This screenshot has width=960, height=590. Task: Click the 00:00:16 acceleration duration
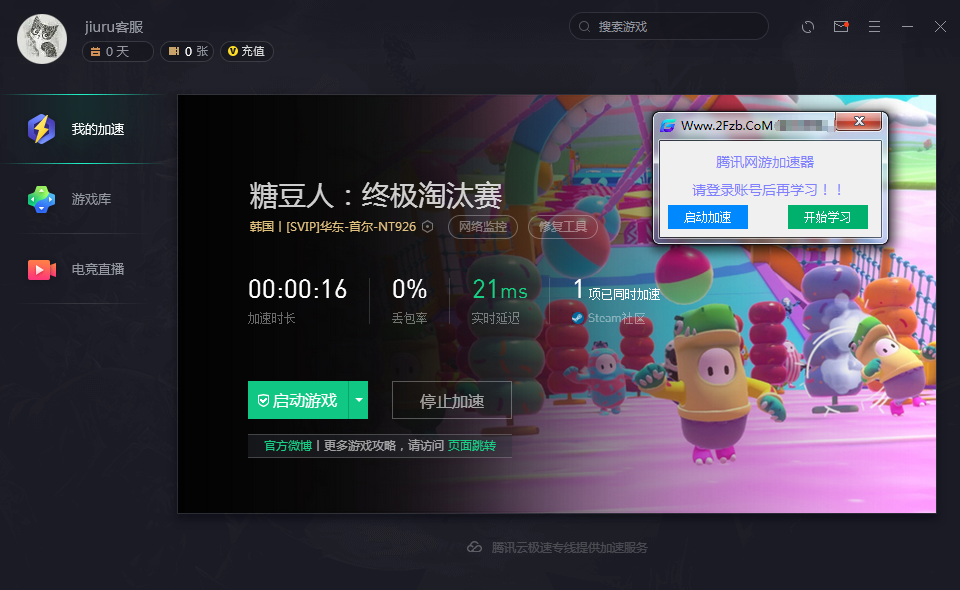298,289
